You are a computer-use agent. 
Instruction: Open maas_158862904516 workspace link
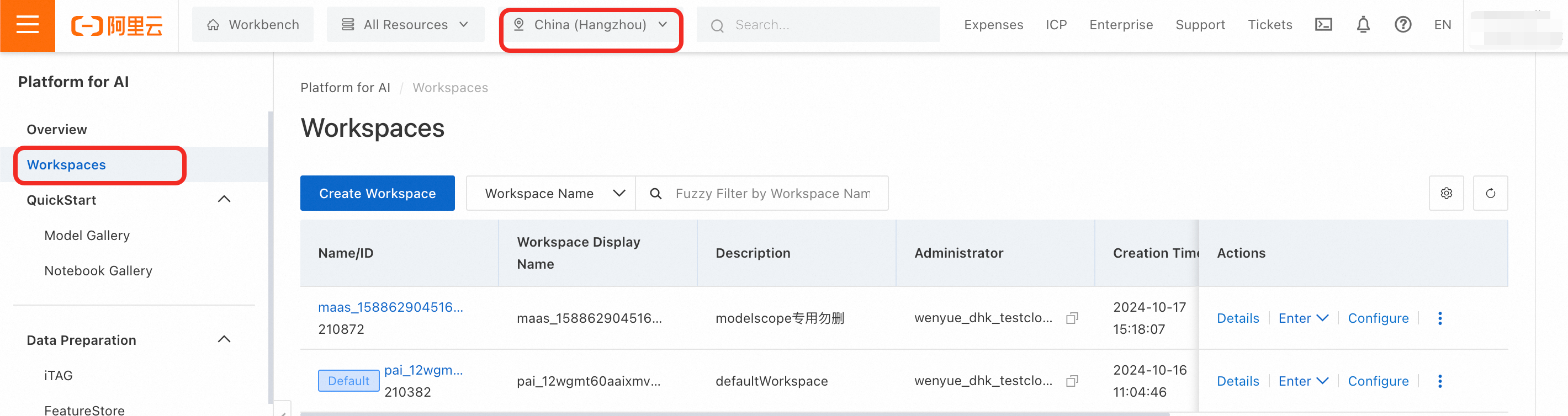(x=391, y=307)
